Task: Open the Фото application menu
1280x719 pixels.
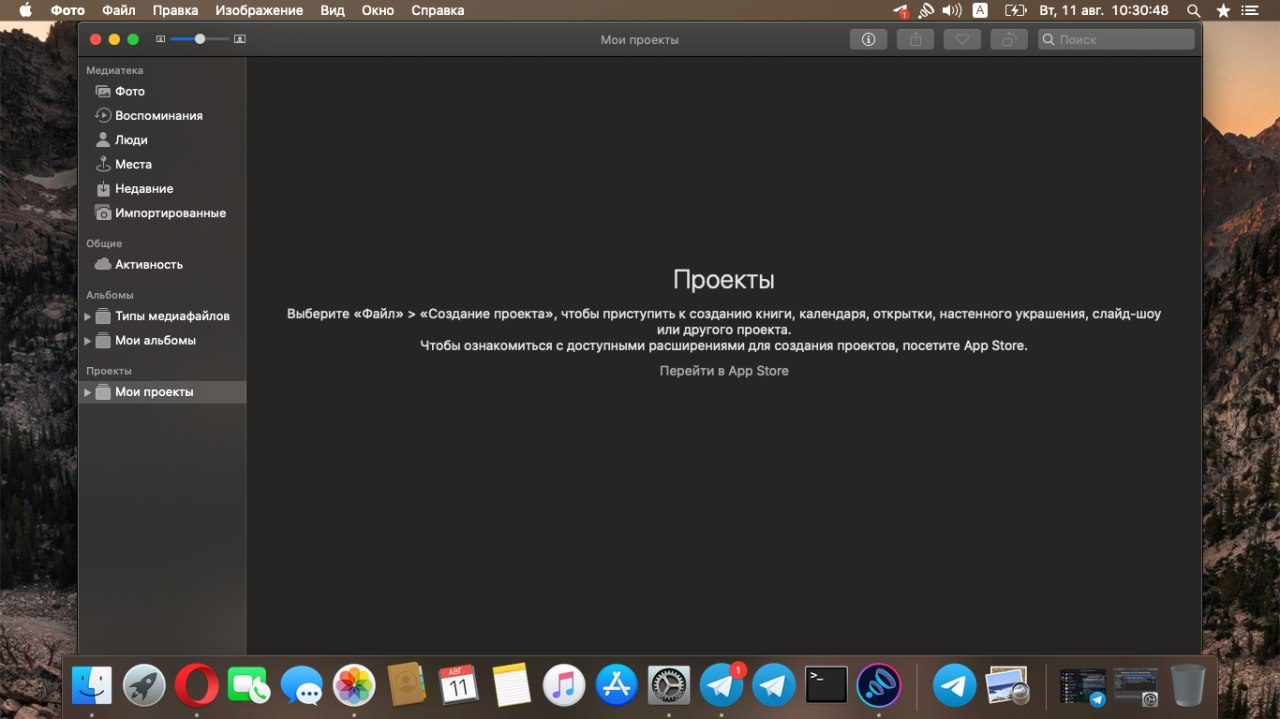Action: point(68,10)
